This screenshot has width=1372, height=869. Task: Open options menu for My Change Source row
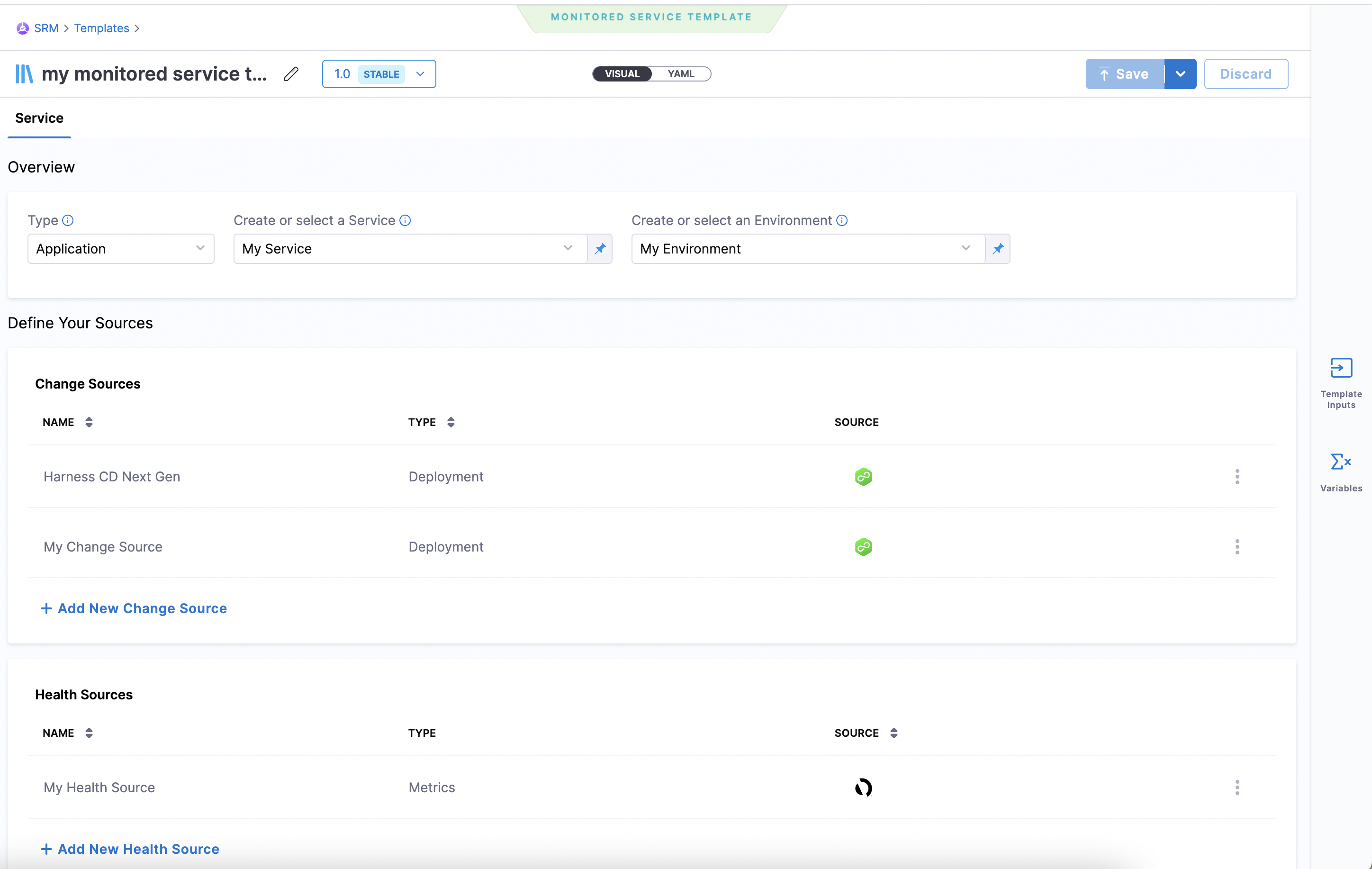1237,546
